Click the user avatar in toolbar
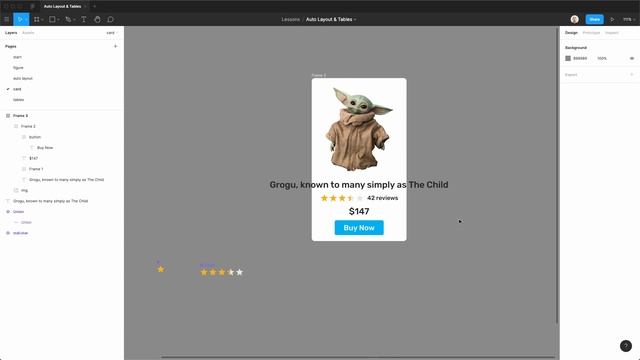 pyautogui.click(x=574, y=19)
